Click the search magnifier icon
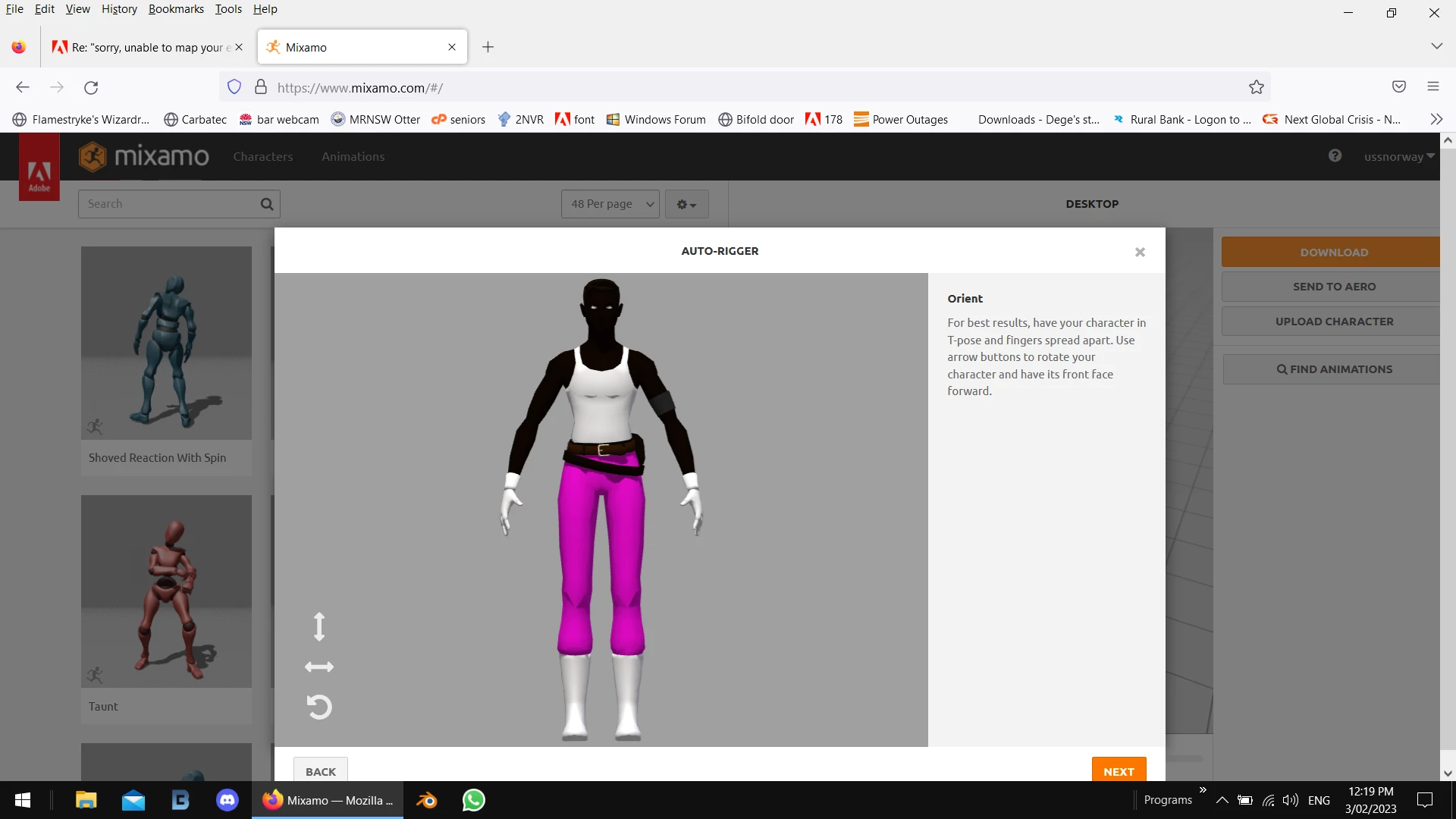 [267, 204]
